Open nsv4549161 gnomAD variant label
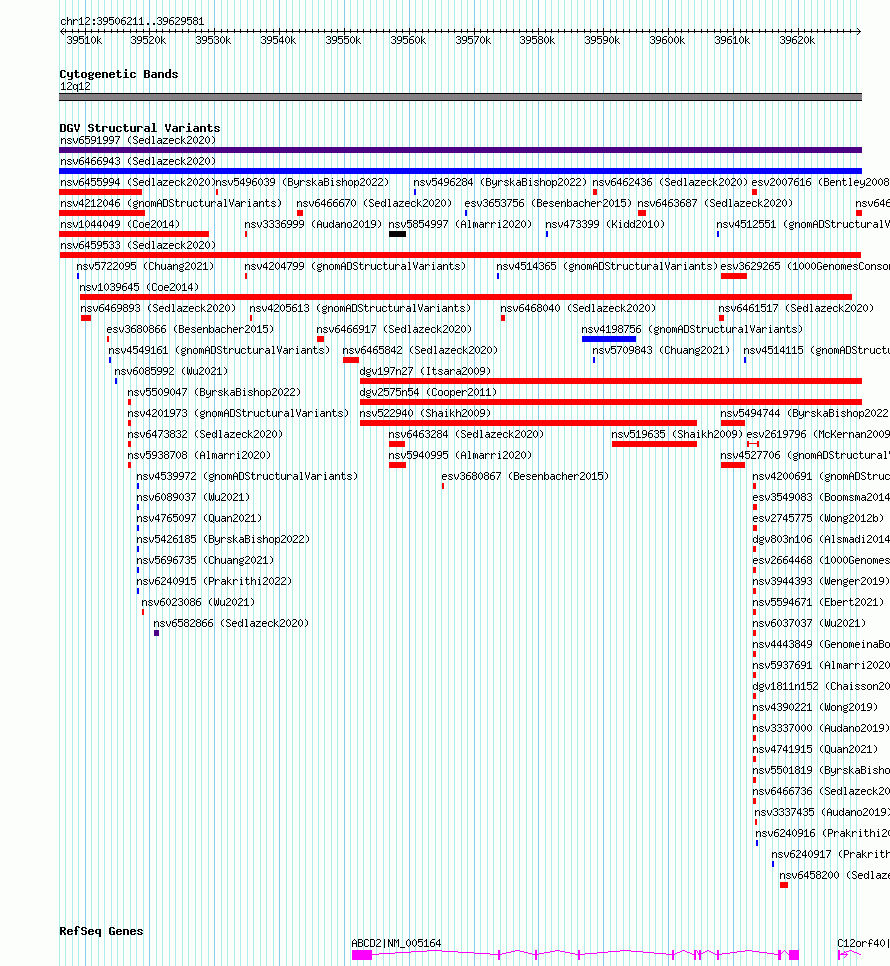 point(219,350)
